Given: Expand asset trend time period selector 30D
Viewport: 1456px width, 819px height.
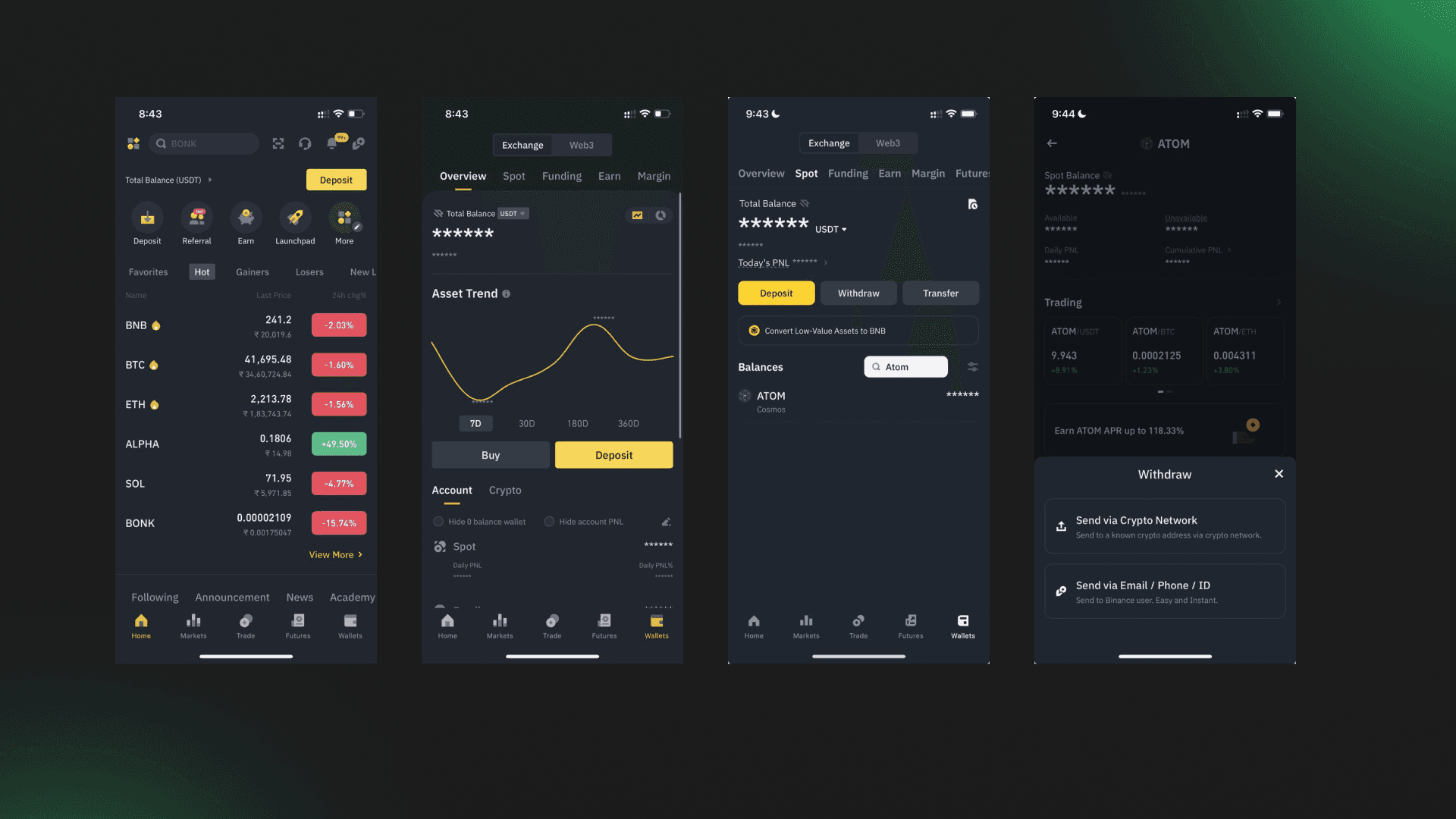Looking at the screenshot, I should tap(526, 423).
